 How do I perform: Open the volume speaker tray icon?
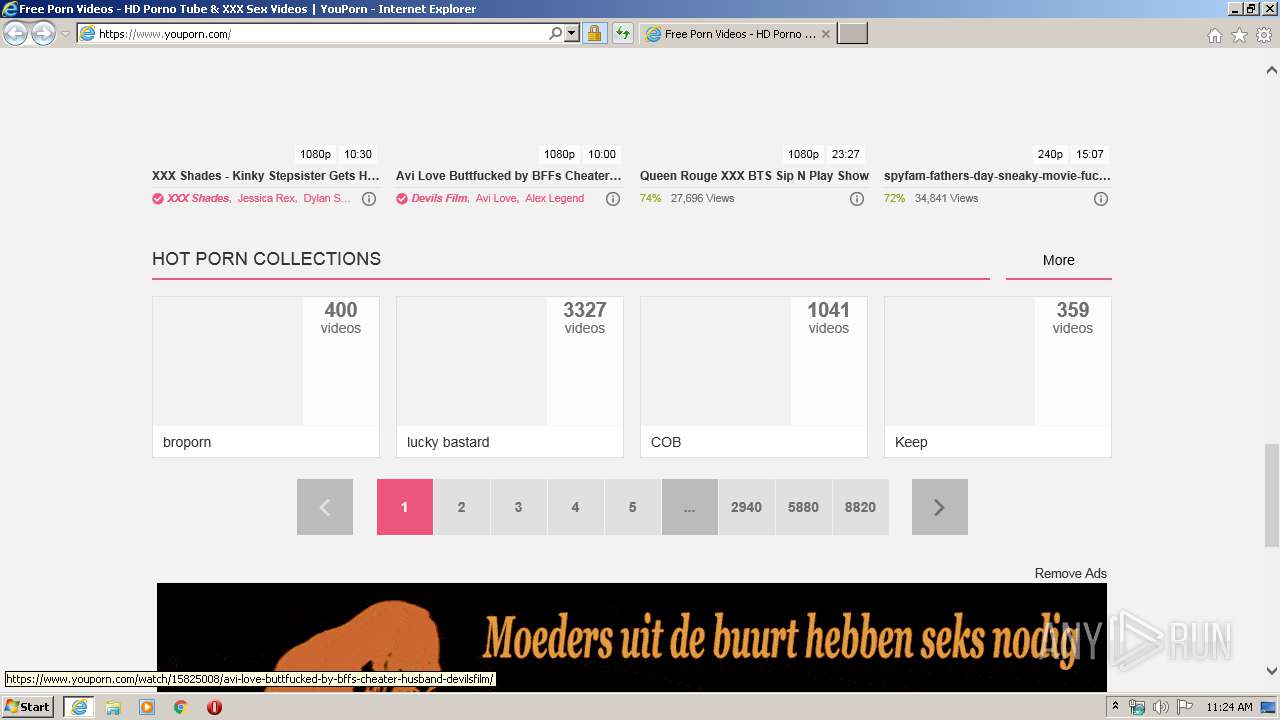pos(1160,707)
